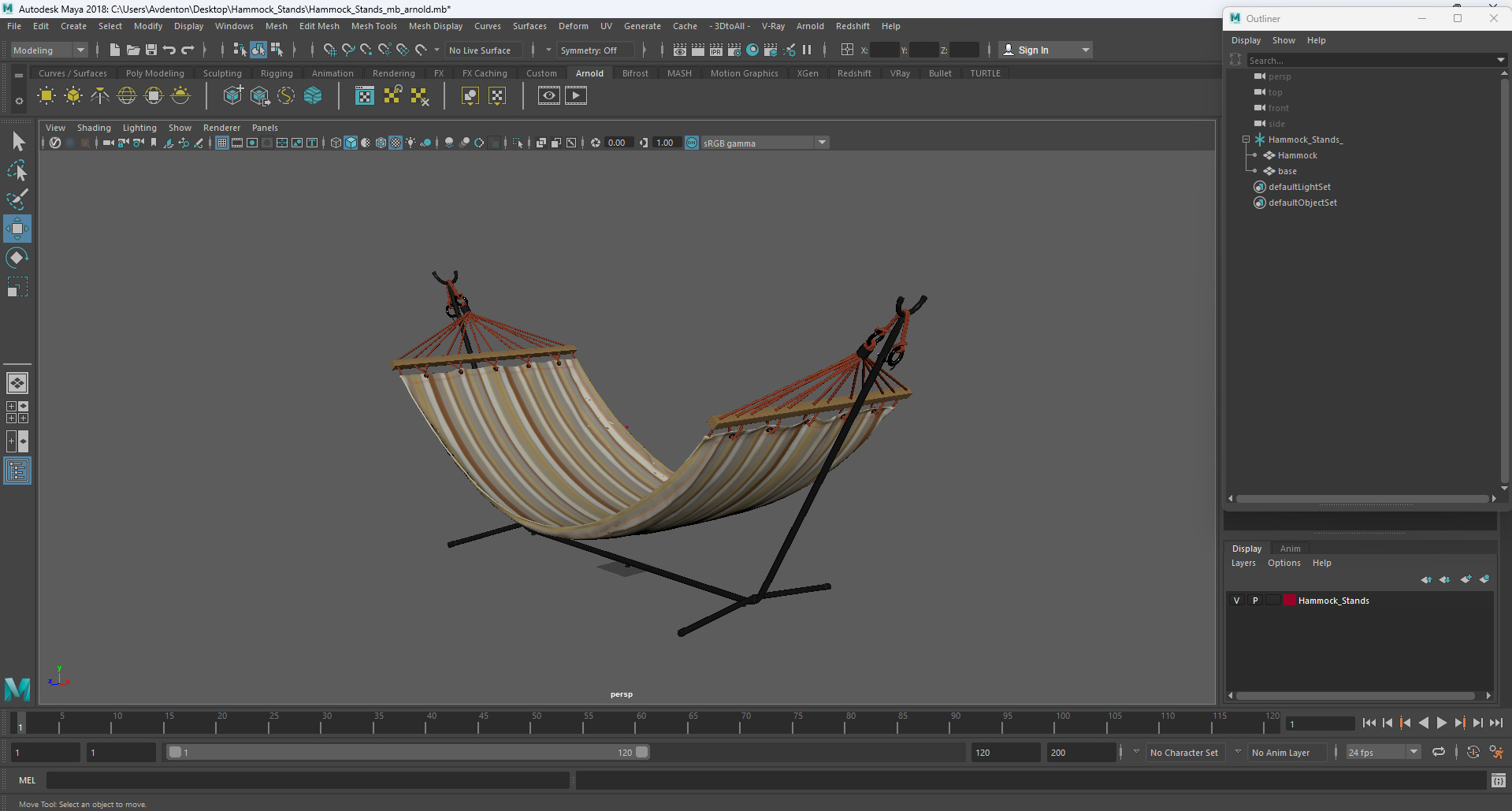
Task: Click the Hammock_Stands layer red color swatch
Action: point(1290,601)
